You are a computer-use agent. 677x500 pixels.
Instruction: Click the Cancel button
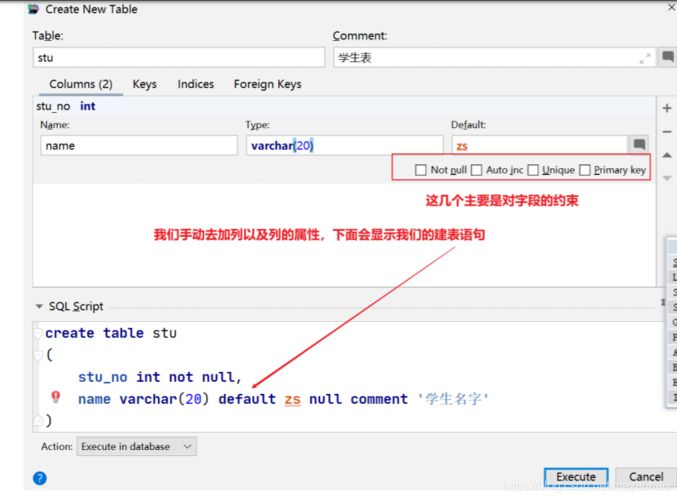pyautogui.click(x=646, y=477)
